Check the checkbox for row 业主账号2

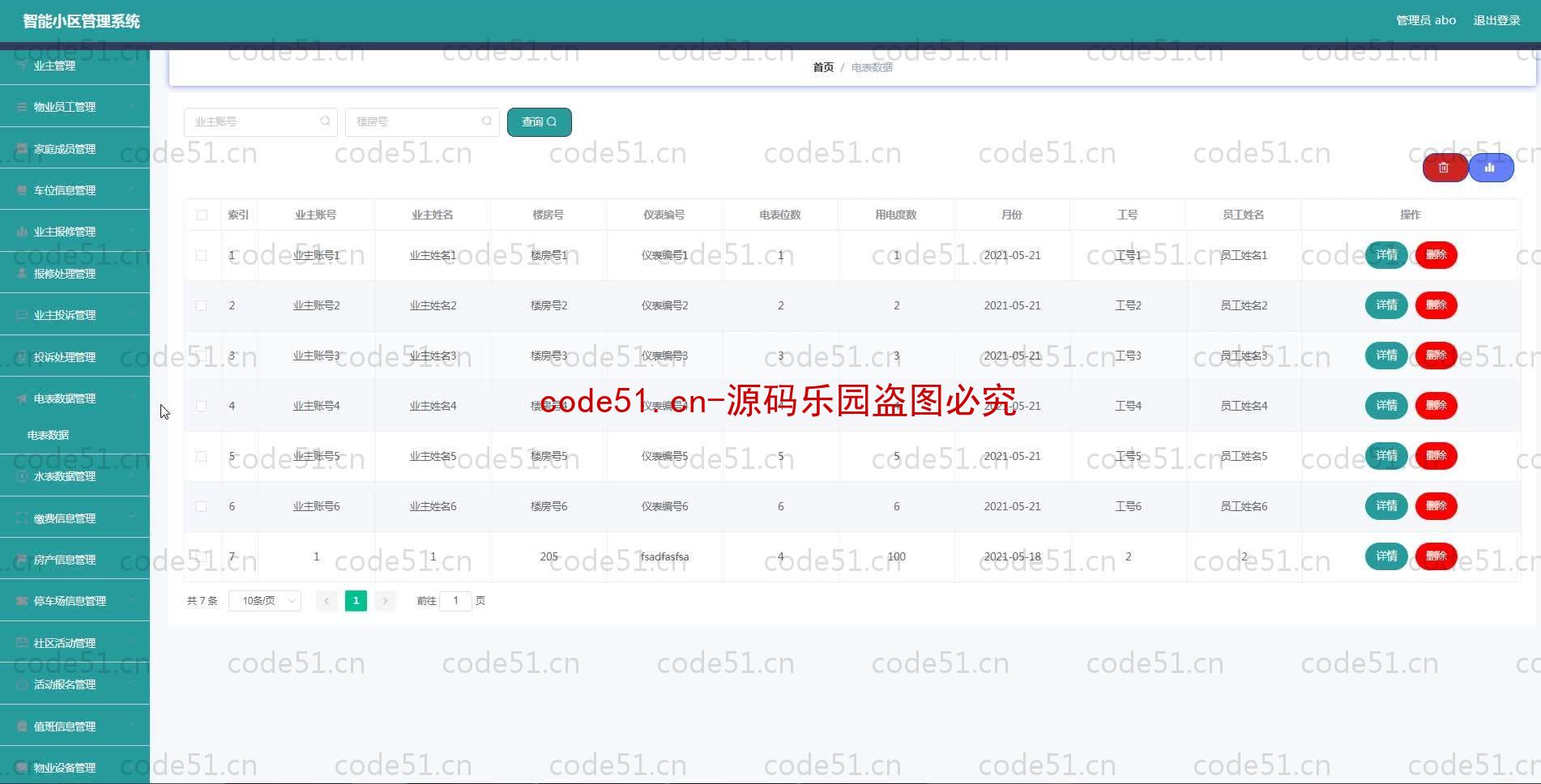point(202,306)
